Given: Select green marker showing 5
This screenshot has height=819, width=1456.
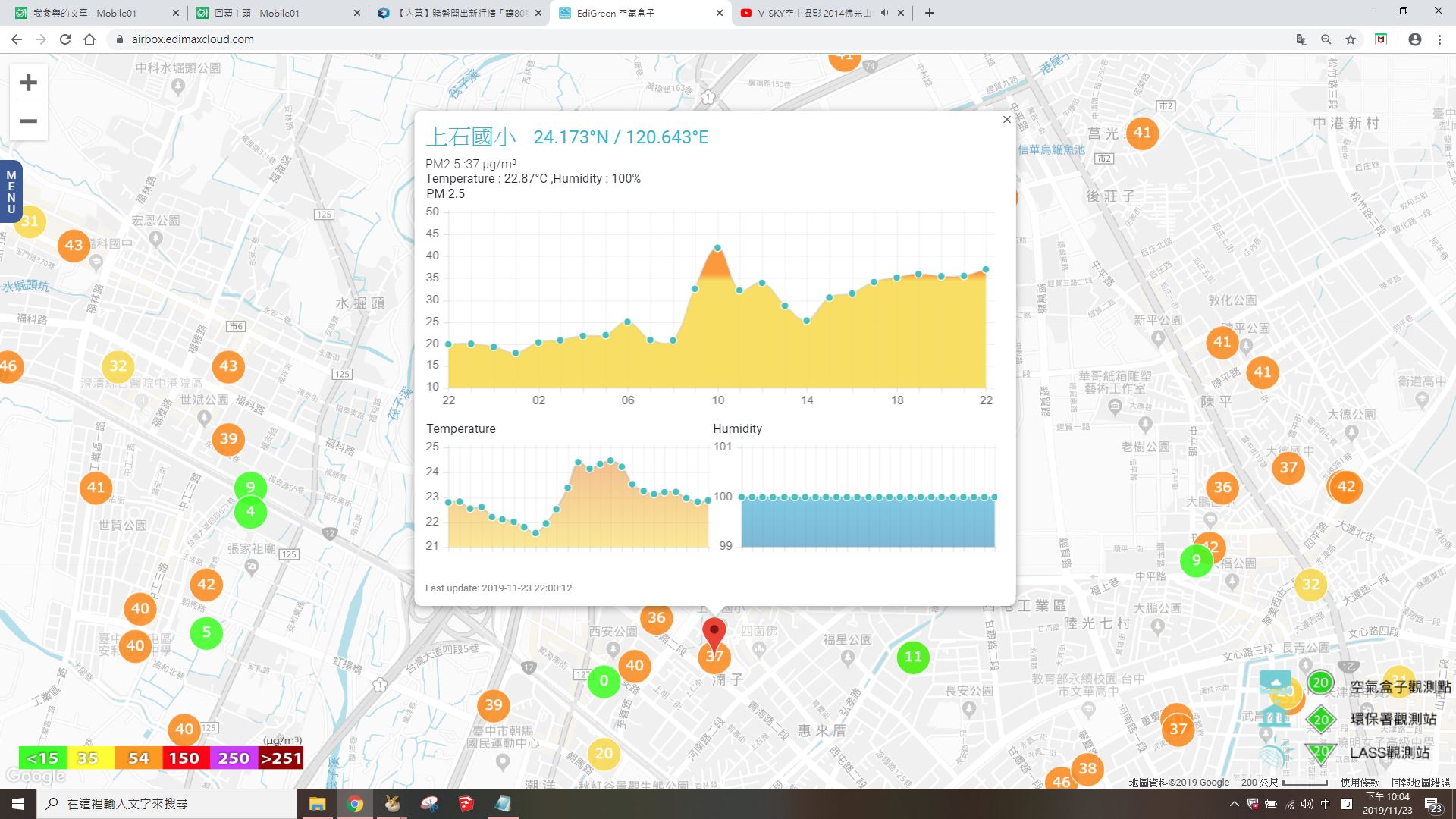Looking at the screenshot, I should [206, 632].
